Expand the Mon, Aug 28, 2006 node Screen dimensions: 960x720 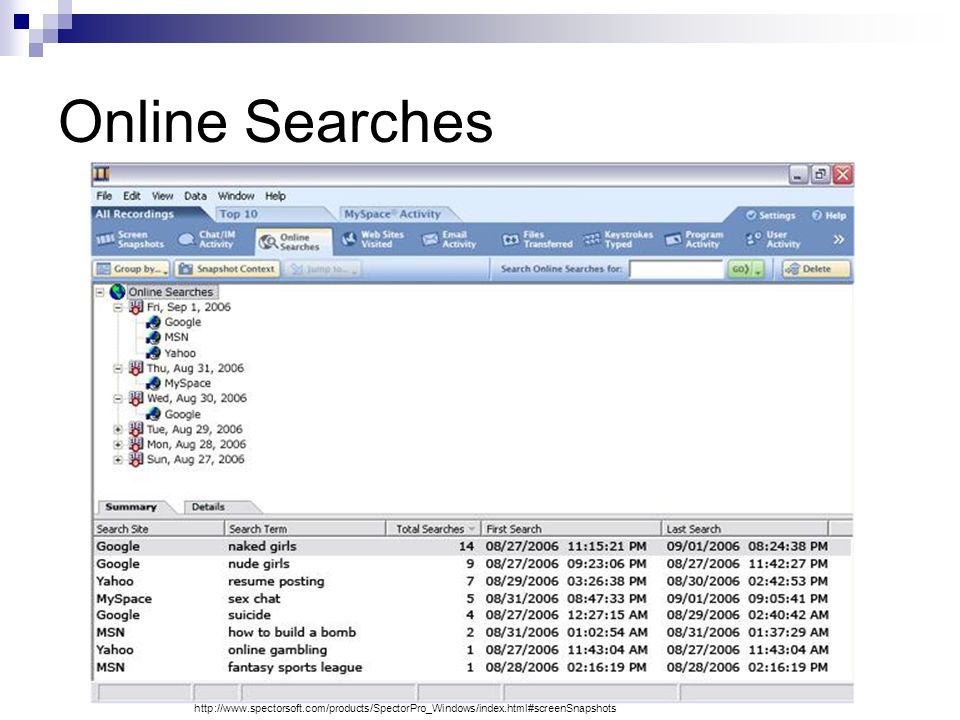coord(118,444)
